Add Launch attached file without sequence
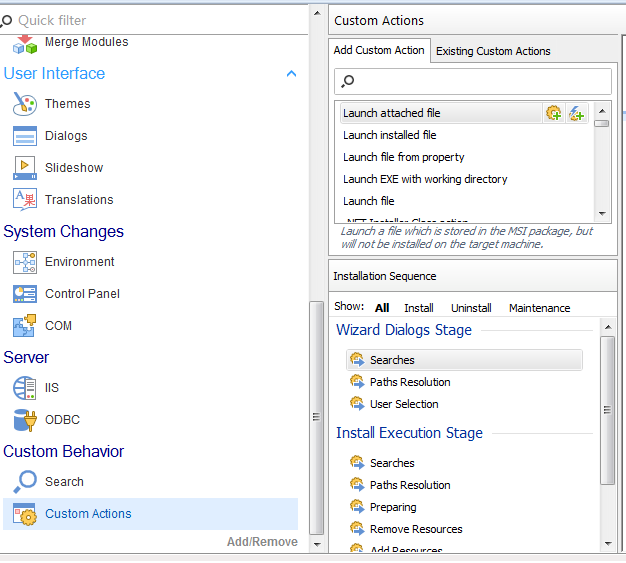This screenshot has width=626, height=563. tap(577, 114)
